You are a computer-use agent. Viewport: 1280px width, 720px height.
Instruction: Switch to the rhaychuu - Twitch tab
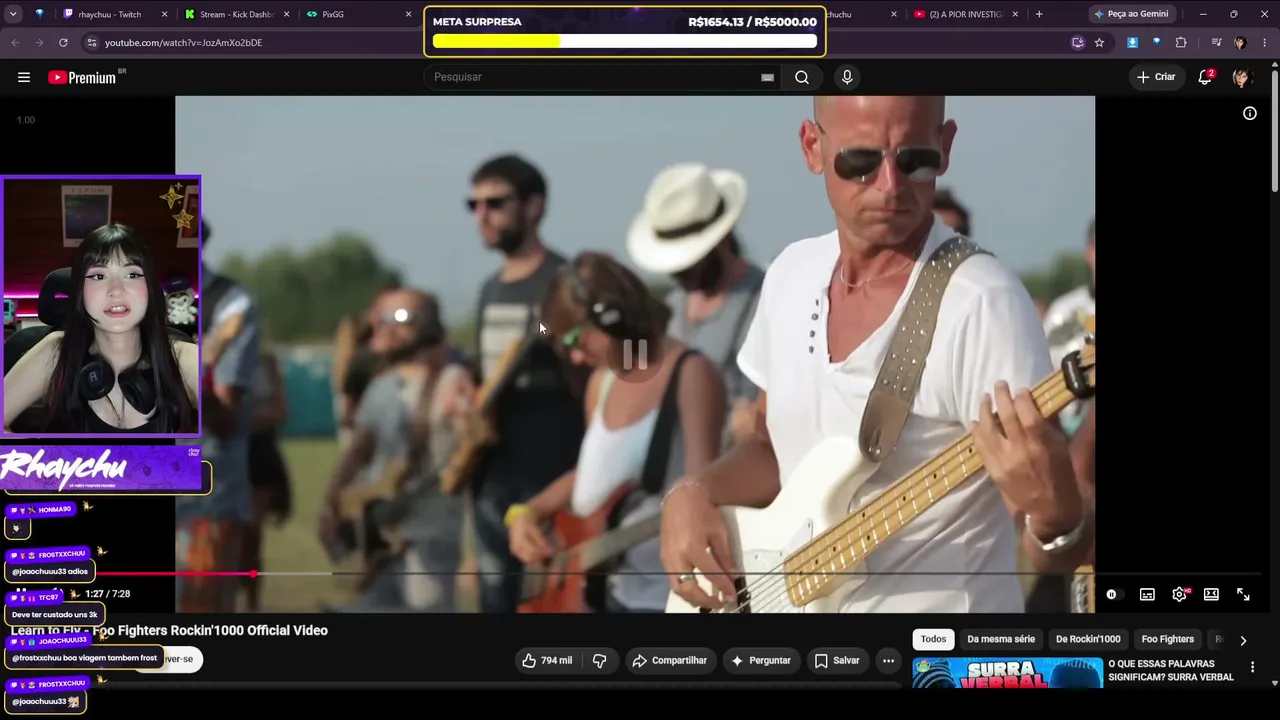click(110, 14)
